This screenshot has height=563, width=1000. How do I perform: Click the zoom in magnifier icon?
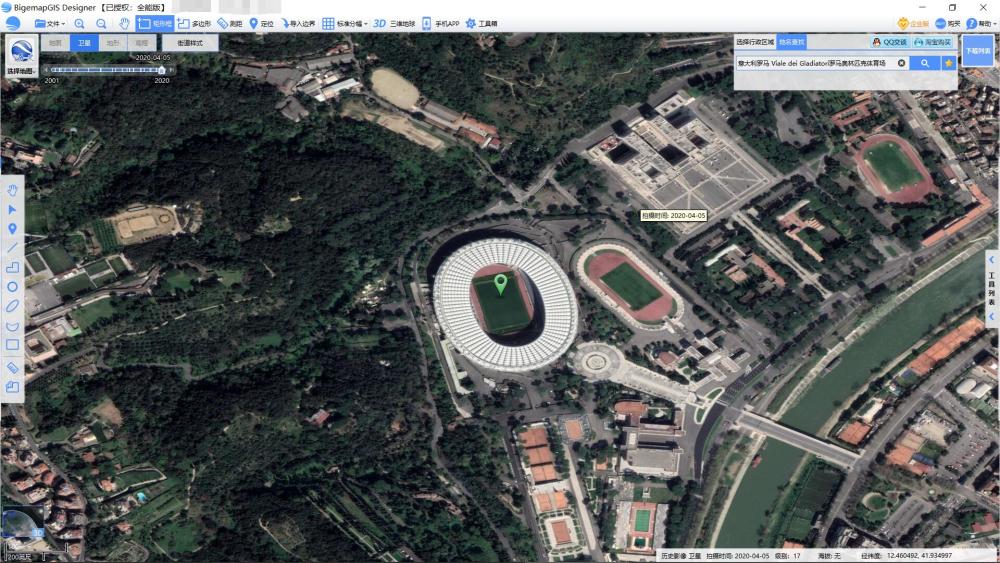[x=79, y=24]
